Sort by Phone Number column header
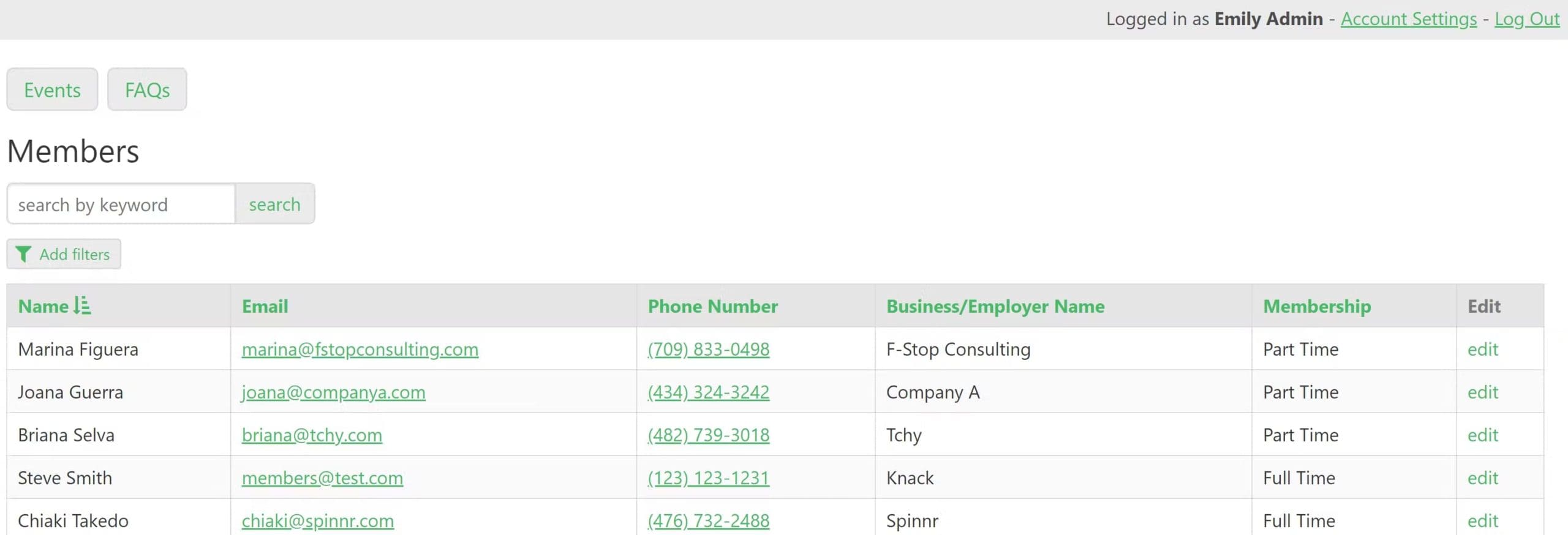The width and height of the screenshot is (1568, 535). [712, 306]
